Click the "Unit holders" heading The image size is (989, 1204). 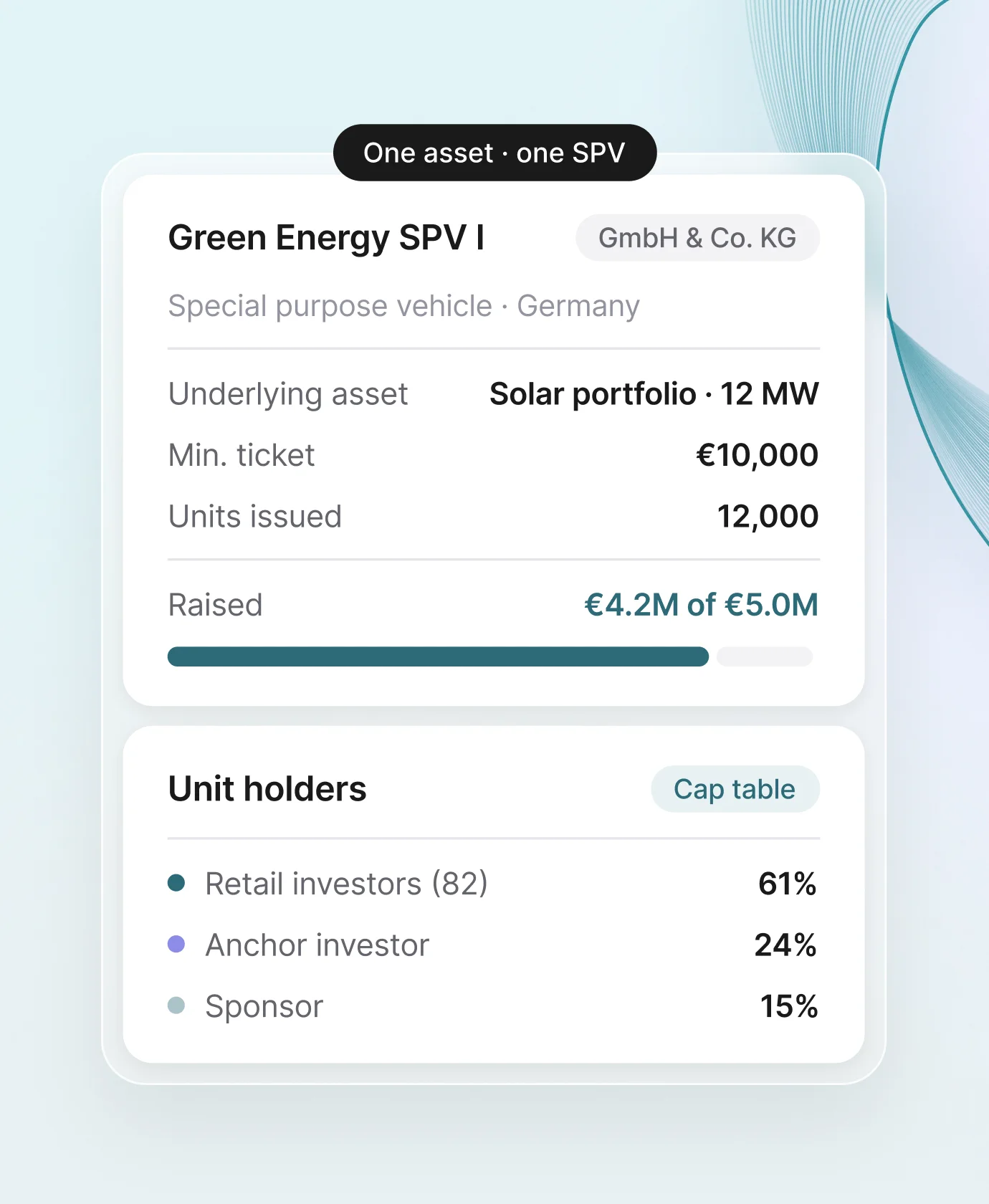coord(267,789)
